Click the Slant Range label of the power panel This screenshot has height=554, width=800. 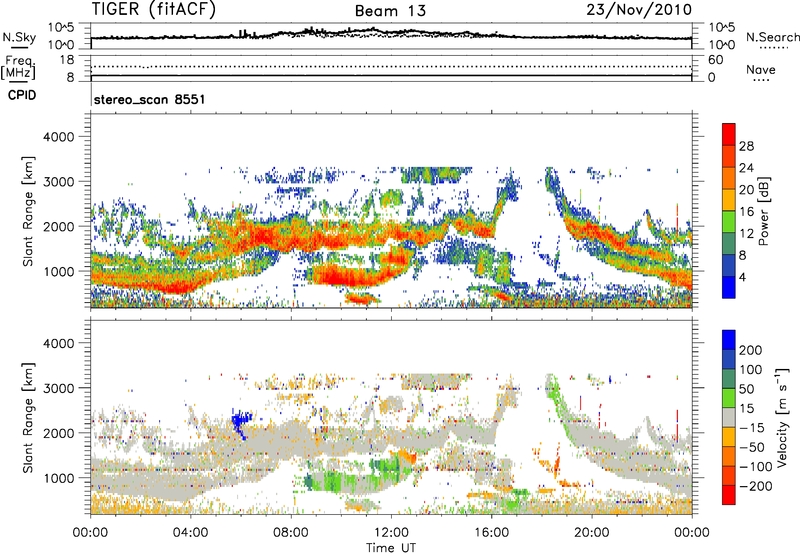click(28, 211)
